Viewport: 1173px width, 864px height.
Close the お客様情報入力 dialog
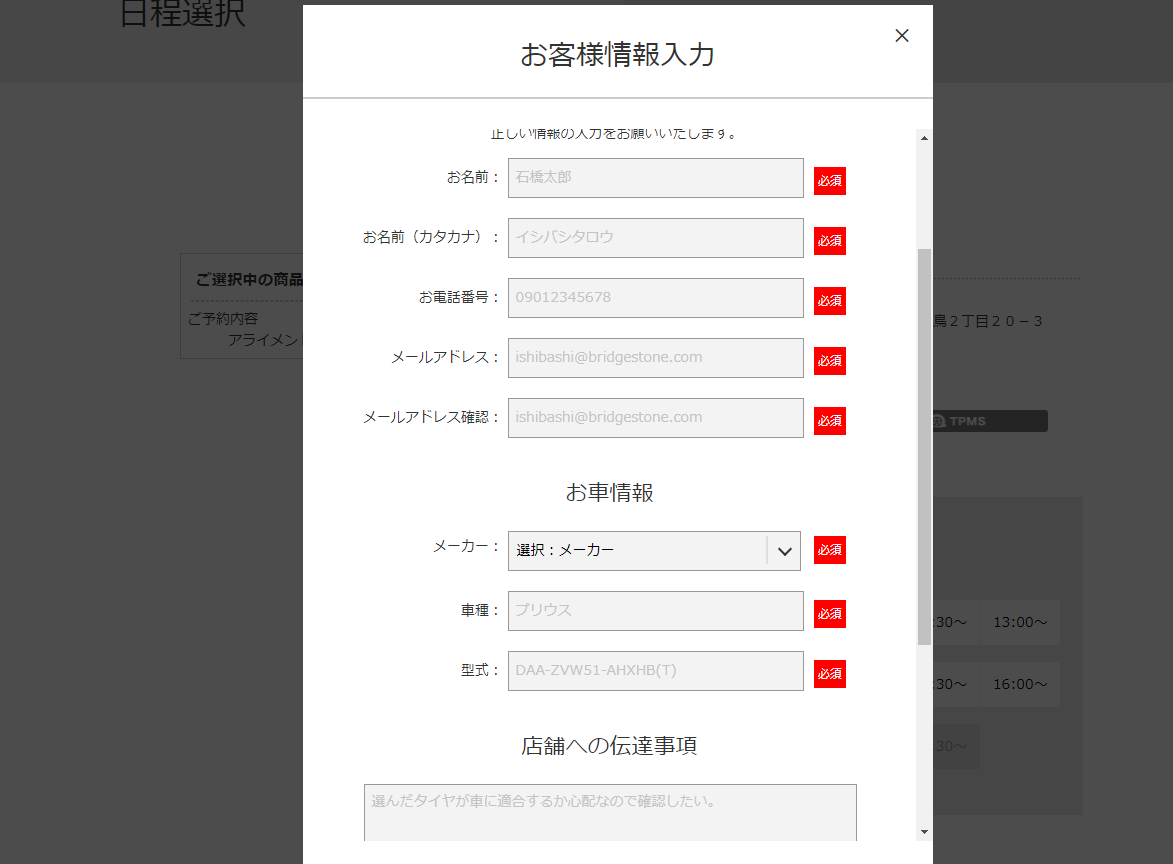(x=901, y=36)
